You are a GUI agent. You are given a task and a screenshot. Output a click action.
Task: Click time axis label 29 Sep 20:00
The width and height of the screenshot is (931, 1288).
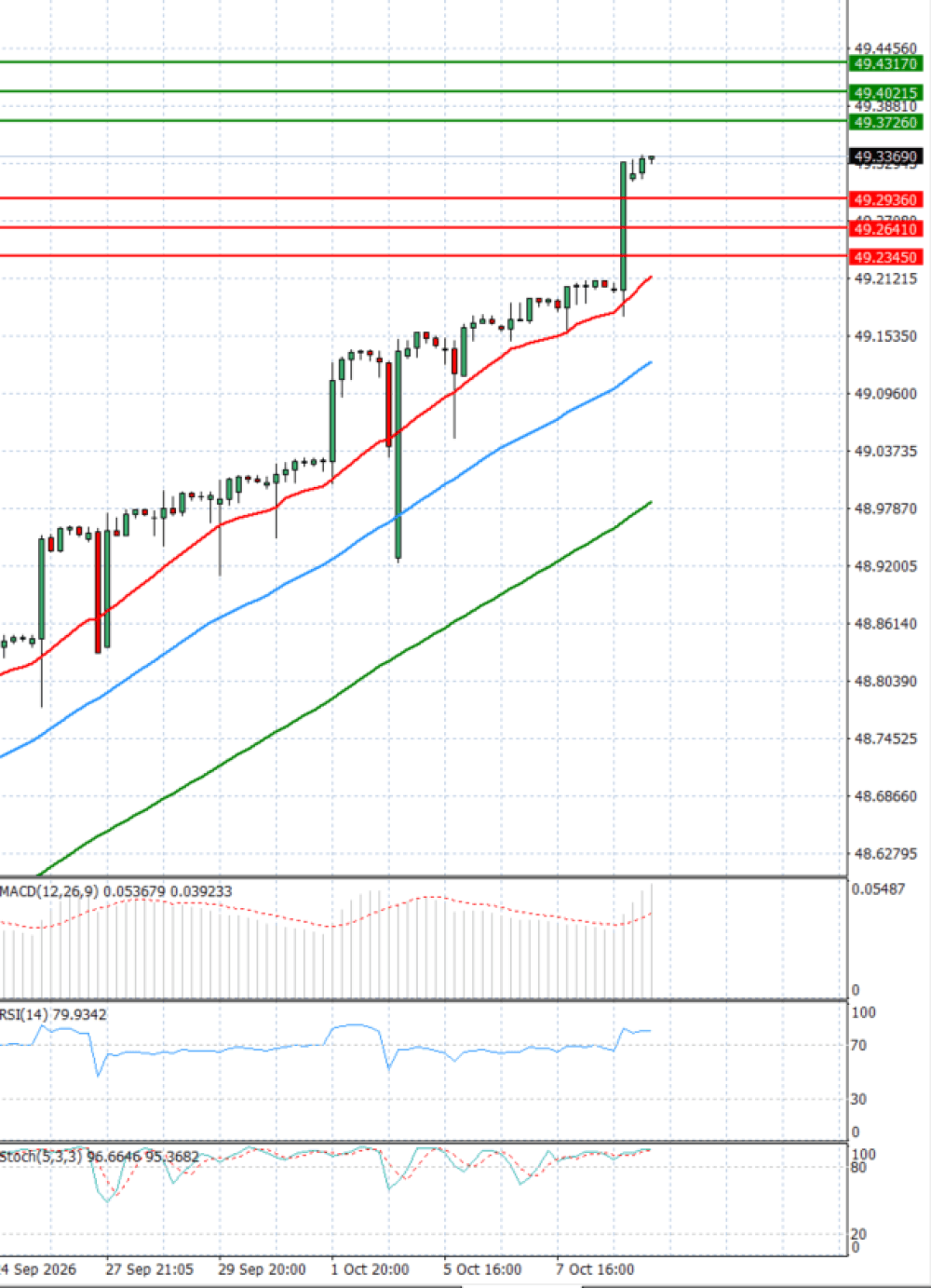click(262, 1269)
